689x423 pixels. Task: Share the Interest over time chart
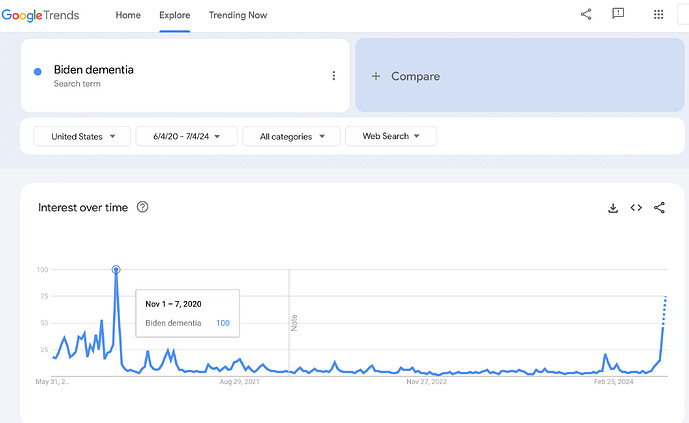[x=660, y=208]
